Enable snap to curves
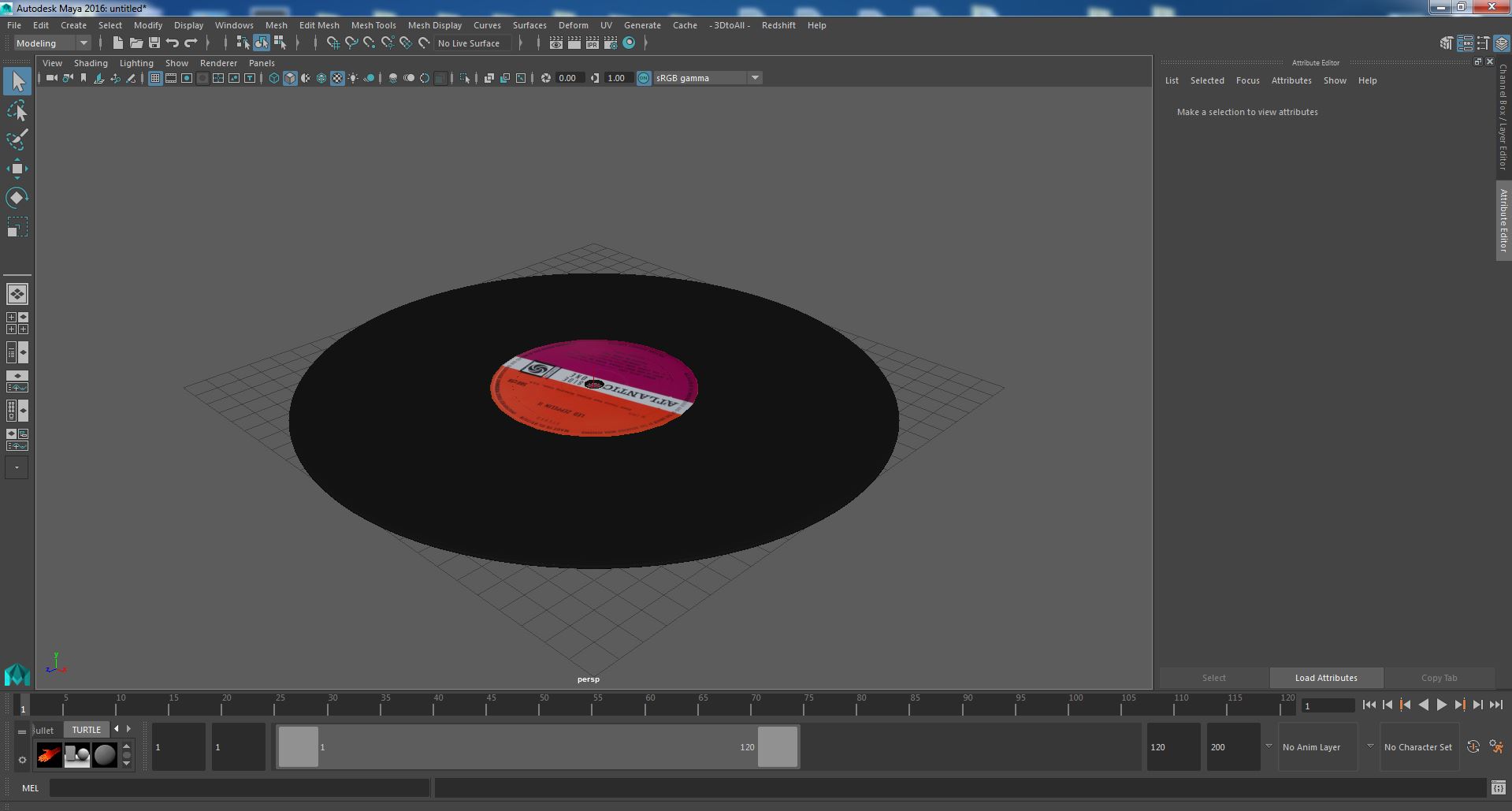The height and width of the screenshot is (811, 1512). [x=351, y=43]
